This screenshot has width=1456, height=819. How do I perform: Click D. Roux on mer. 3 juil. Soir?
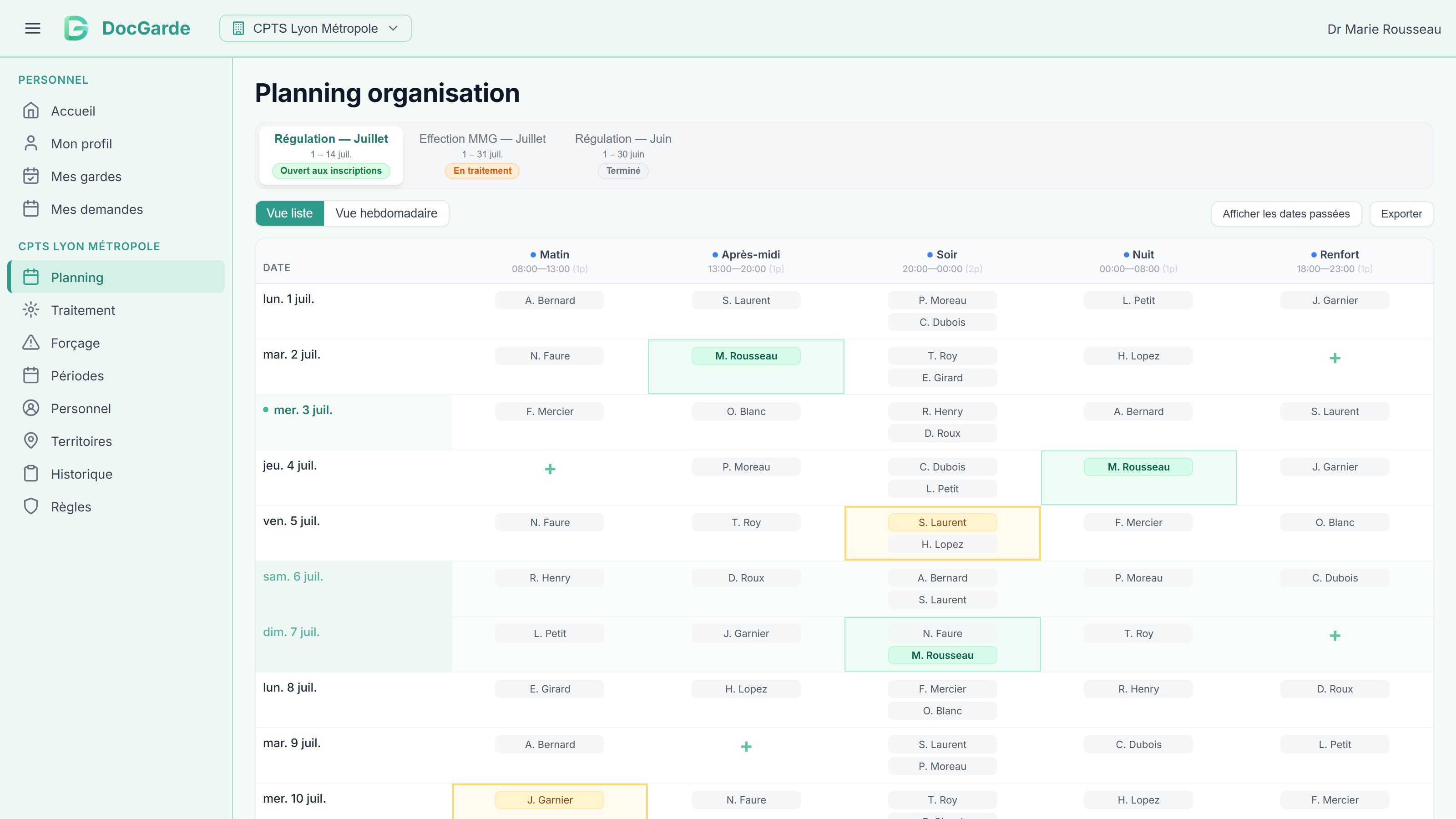pos(942,433)
